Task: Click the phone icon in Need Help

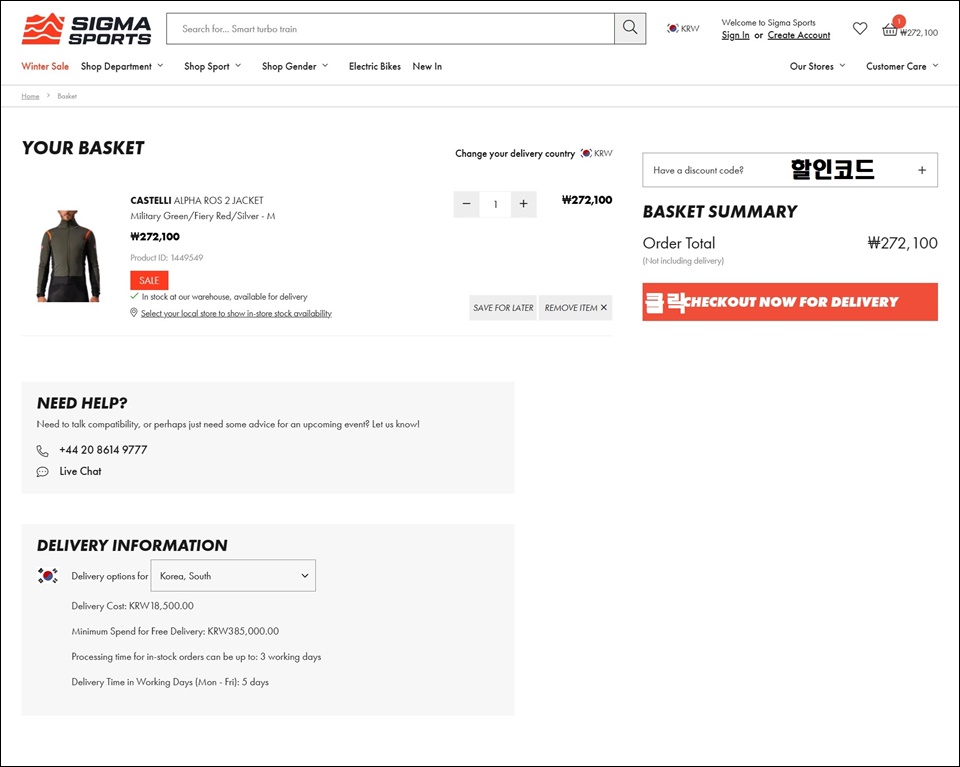Action: click(x=42, y=451)
